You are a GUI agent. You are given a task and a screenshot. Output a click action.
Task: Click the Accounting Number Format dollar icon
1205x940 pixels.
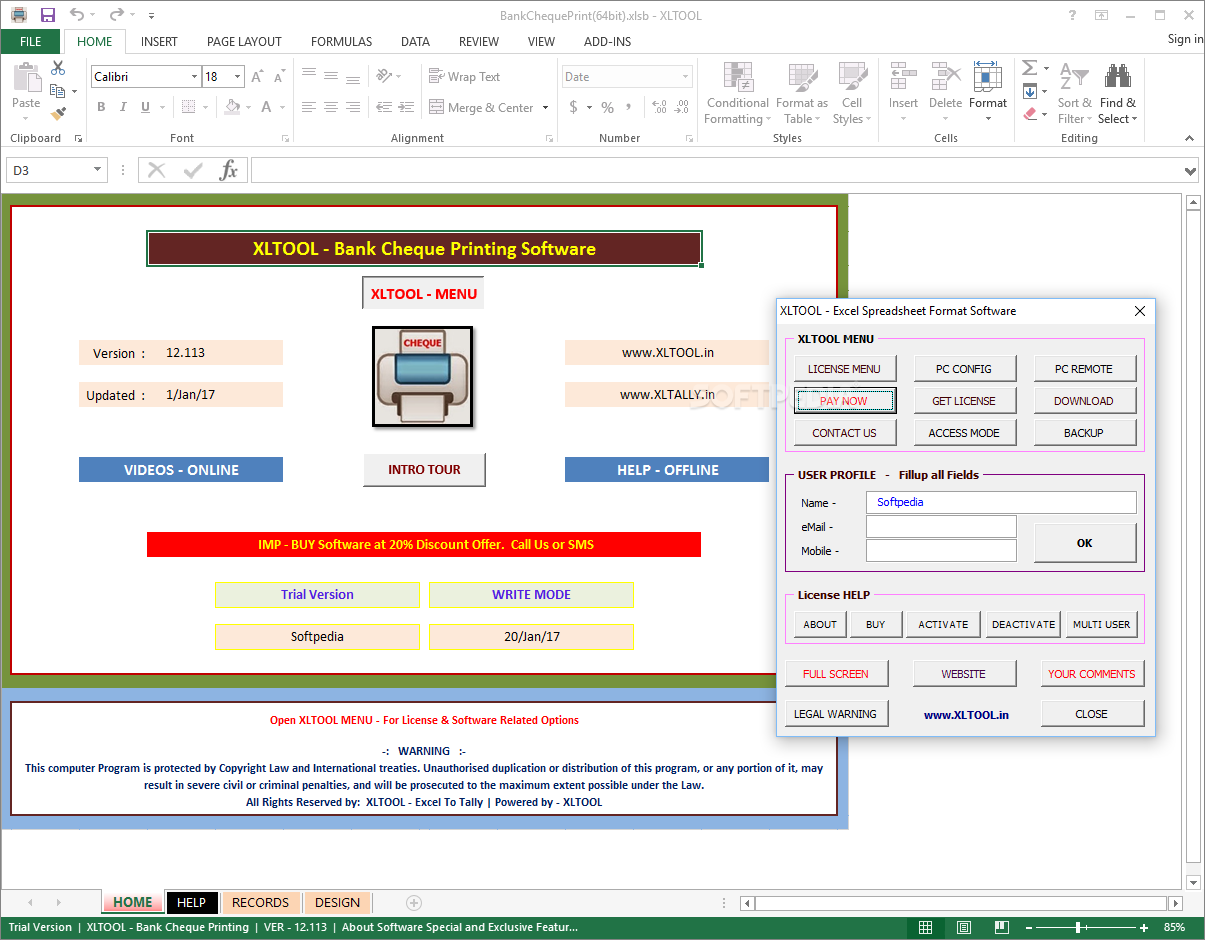click(x=573, y=107)
